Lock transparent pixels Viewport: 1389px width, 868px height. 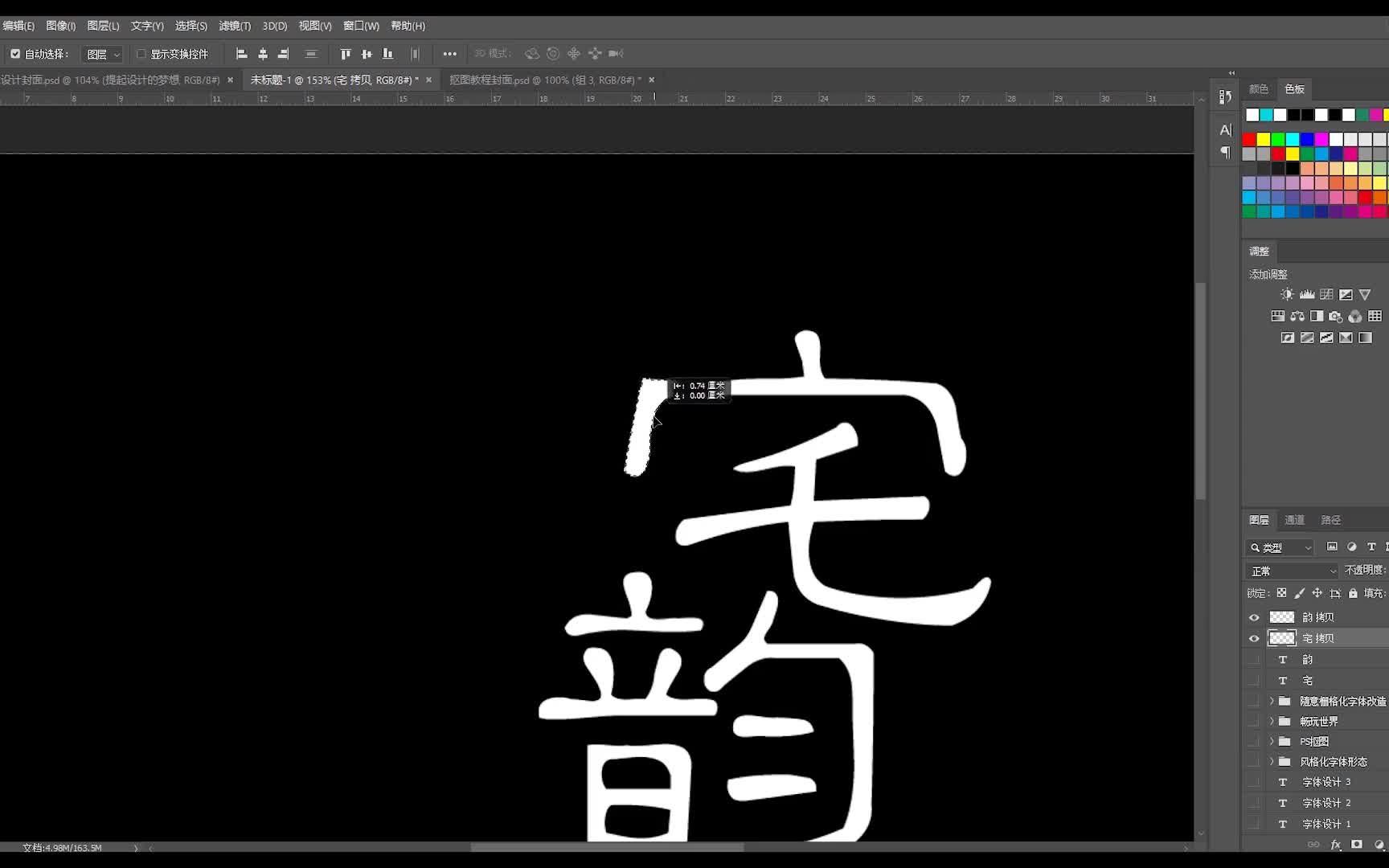point(1282,593)
